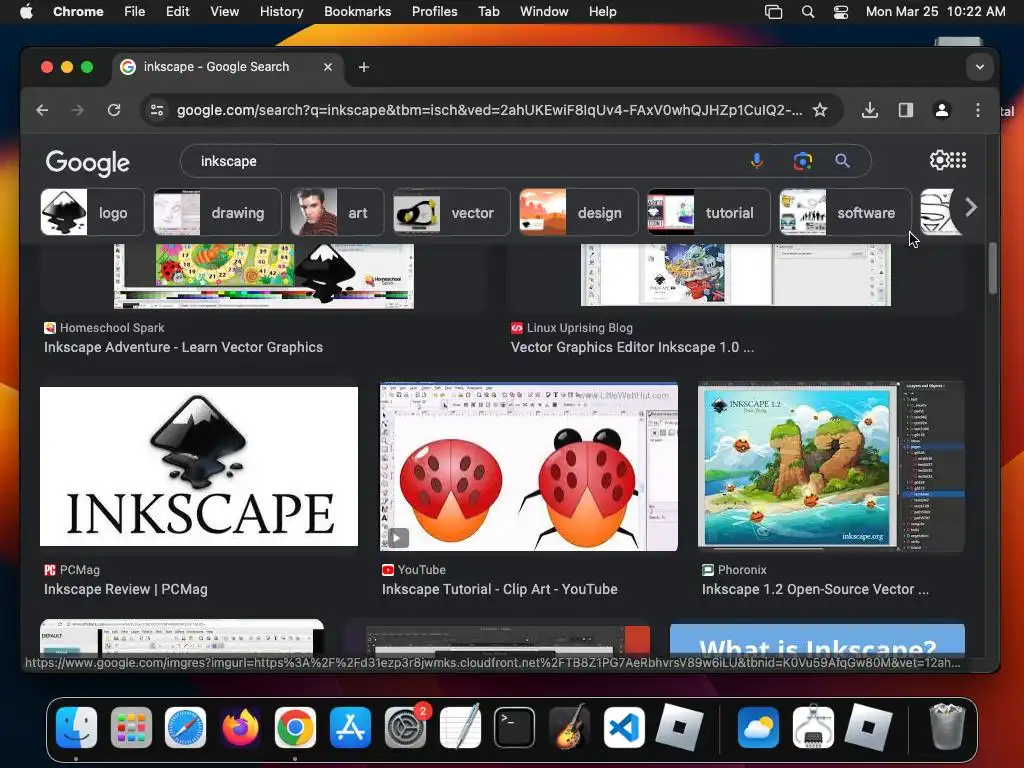Click the address bar URL
This screenshot has width=1024, height=768.
[x=489, y=110]
